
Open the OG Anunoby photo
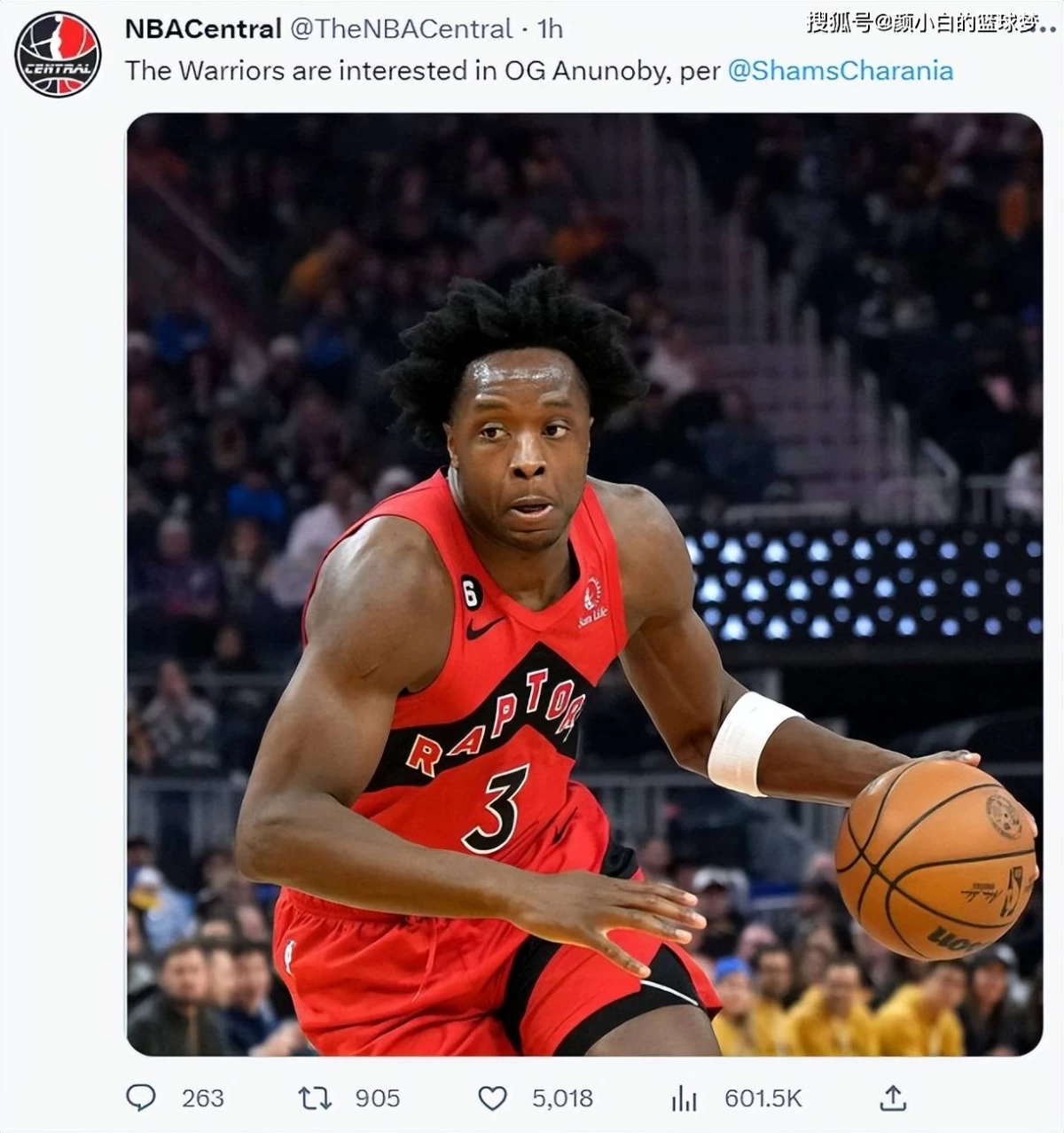(x=584, y=584)
